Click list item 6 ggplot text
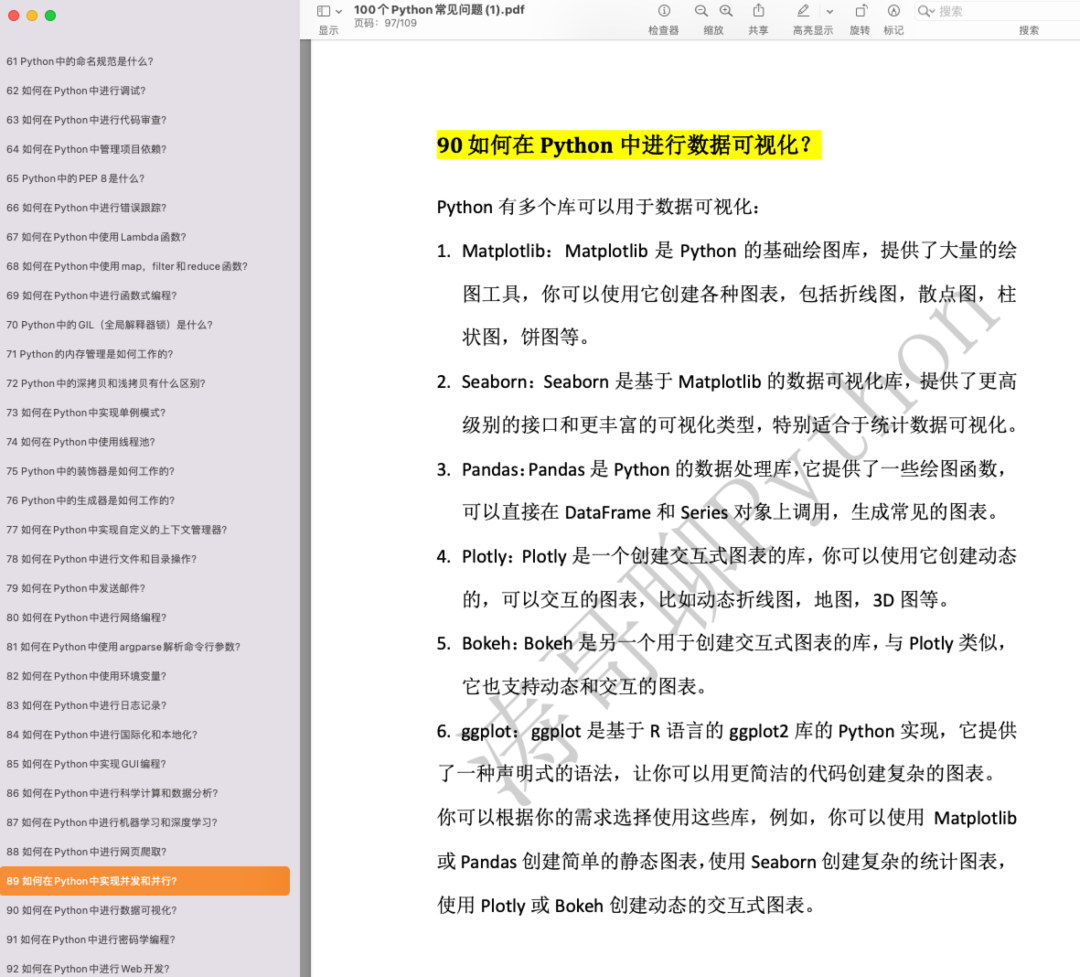 (727, 752)
